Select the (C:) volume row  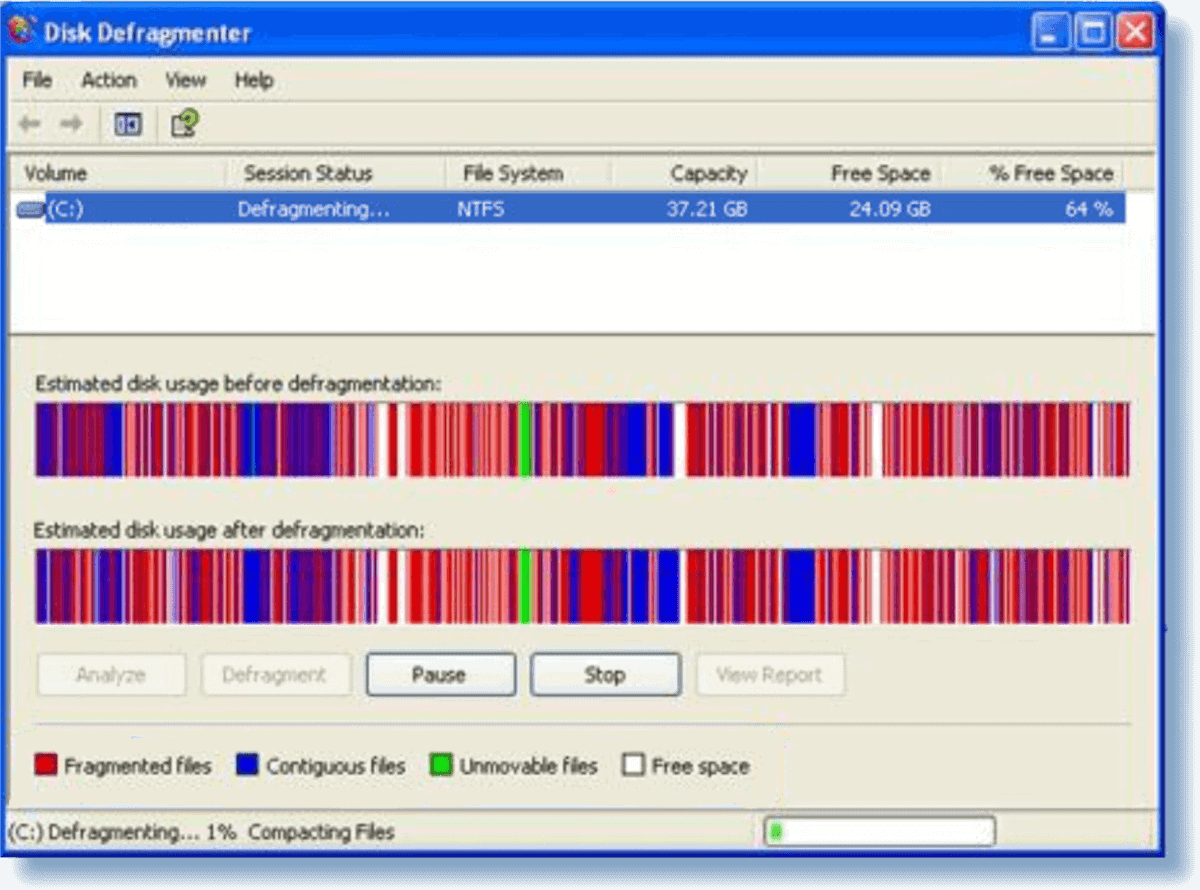(400, 208)
